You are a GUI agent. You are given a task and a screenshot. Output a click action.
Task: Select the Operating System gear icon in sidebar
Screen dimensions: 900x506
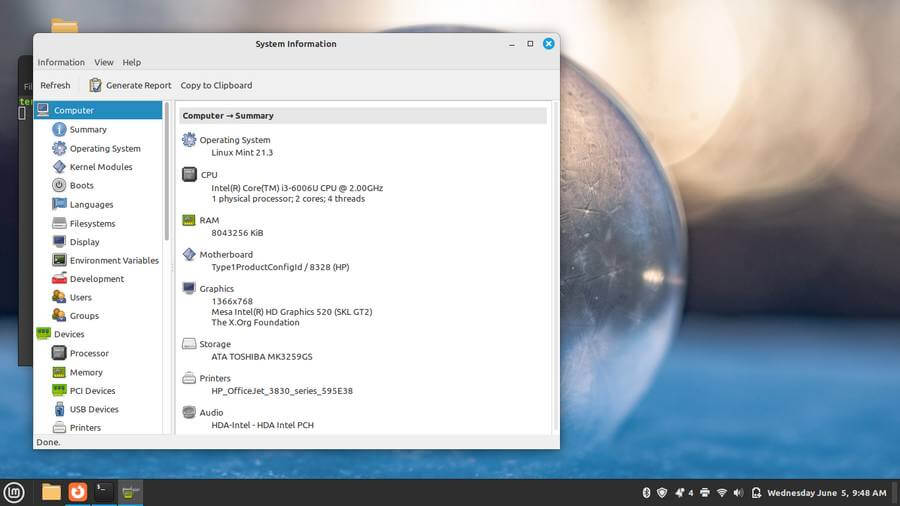[x=59, y=148]
